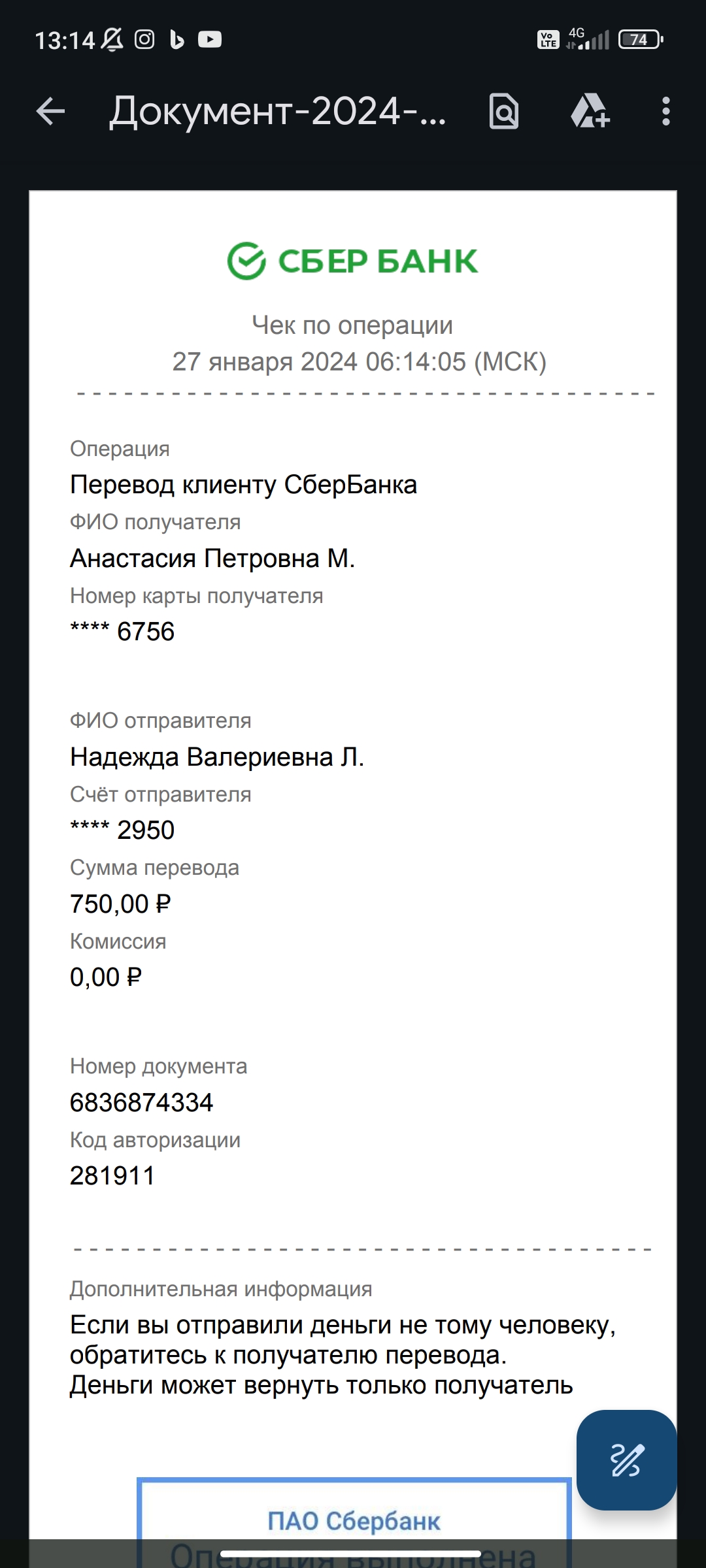
Task: Tap the YouTube status bar icon
Action: tap(210, 40)
